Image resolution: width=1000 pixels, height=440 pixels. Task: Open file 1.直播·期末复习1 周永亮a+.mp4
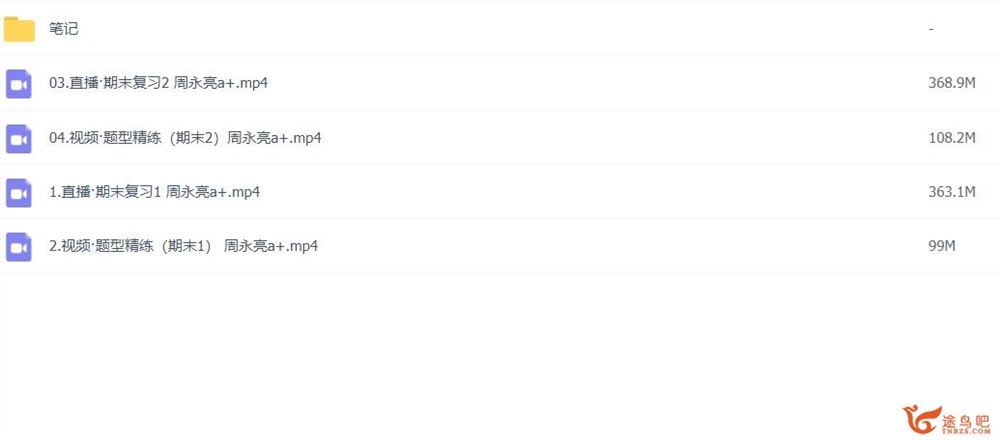(154, 191)
